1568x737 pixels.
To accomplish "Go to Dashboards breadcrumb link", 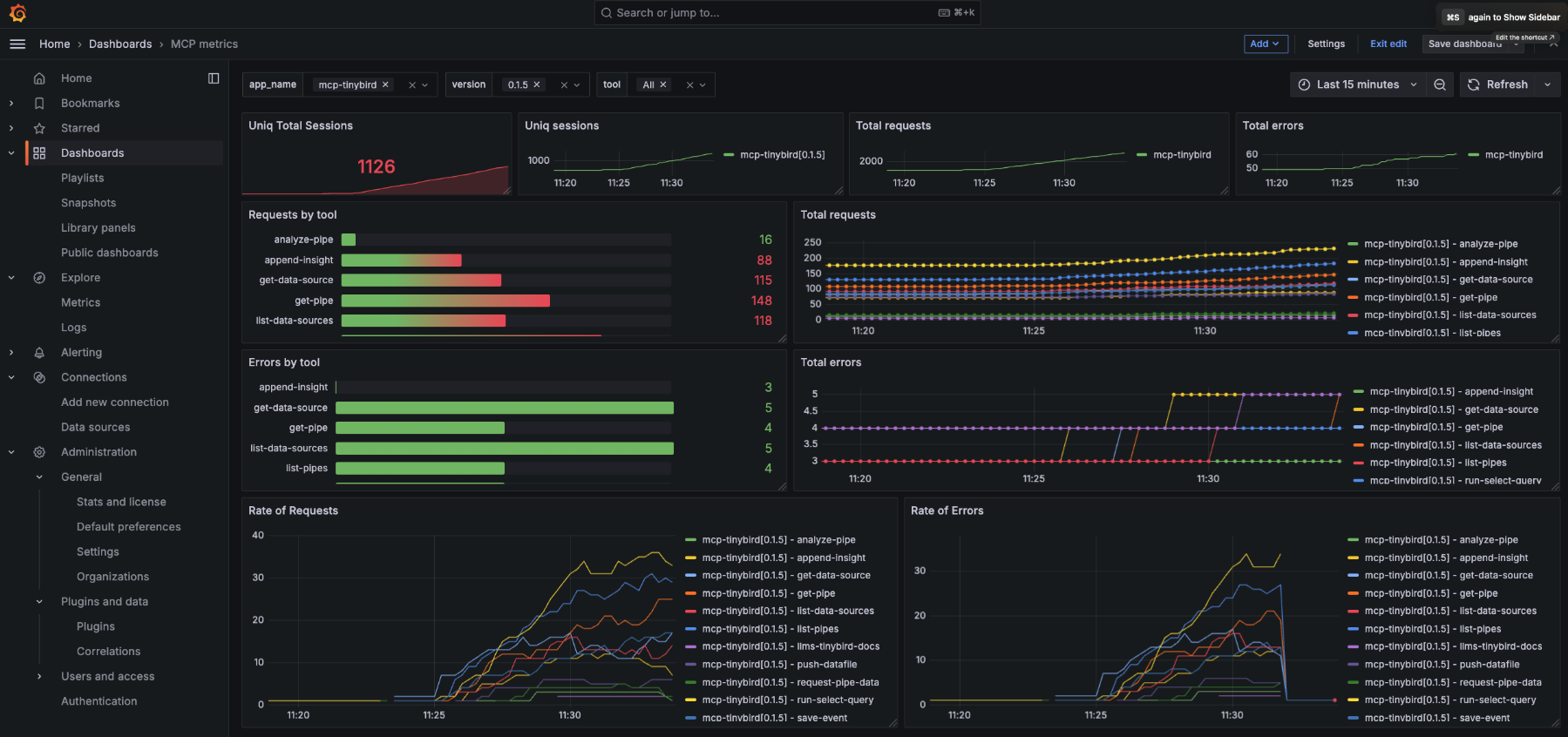I will (120, 44).
